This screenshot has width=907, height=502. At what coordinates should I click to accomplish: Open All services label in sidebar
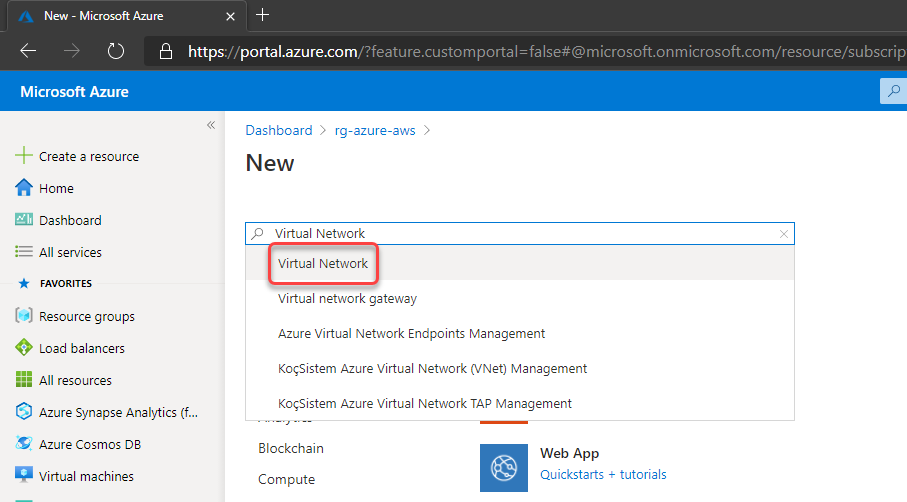pos(70,253)
